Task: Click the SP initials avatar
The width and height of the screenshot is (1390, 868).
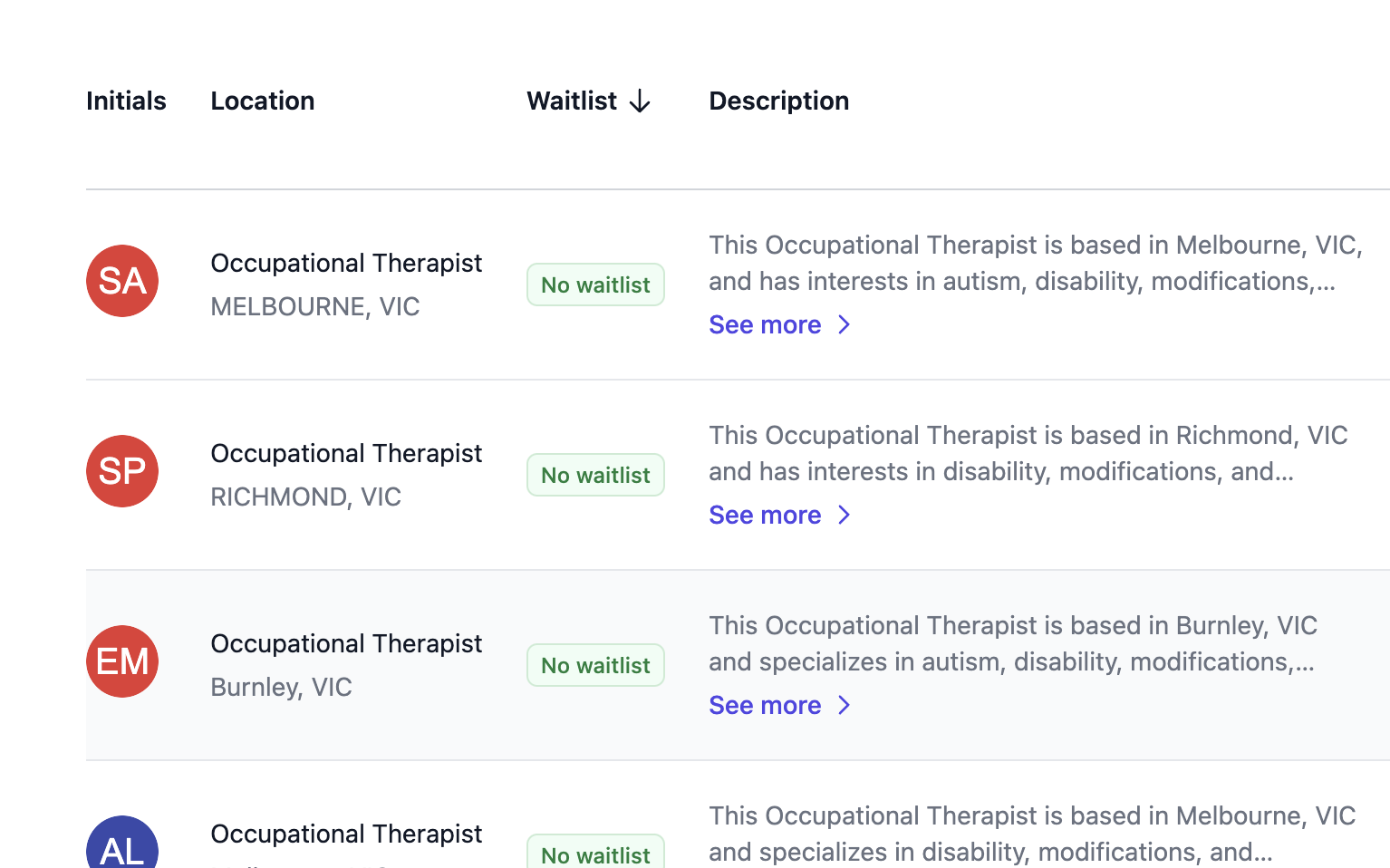Action: pos(122,471)
